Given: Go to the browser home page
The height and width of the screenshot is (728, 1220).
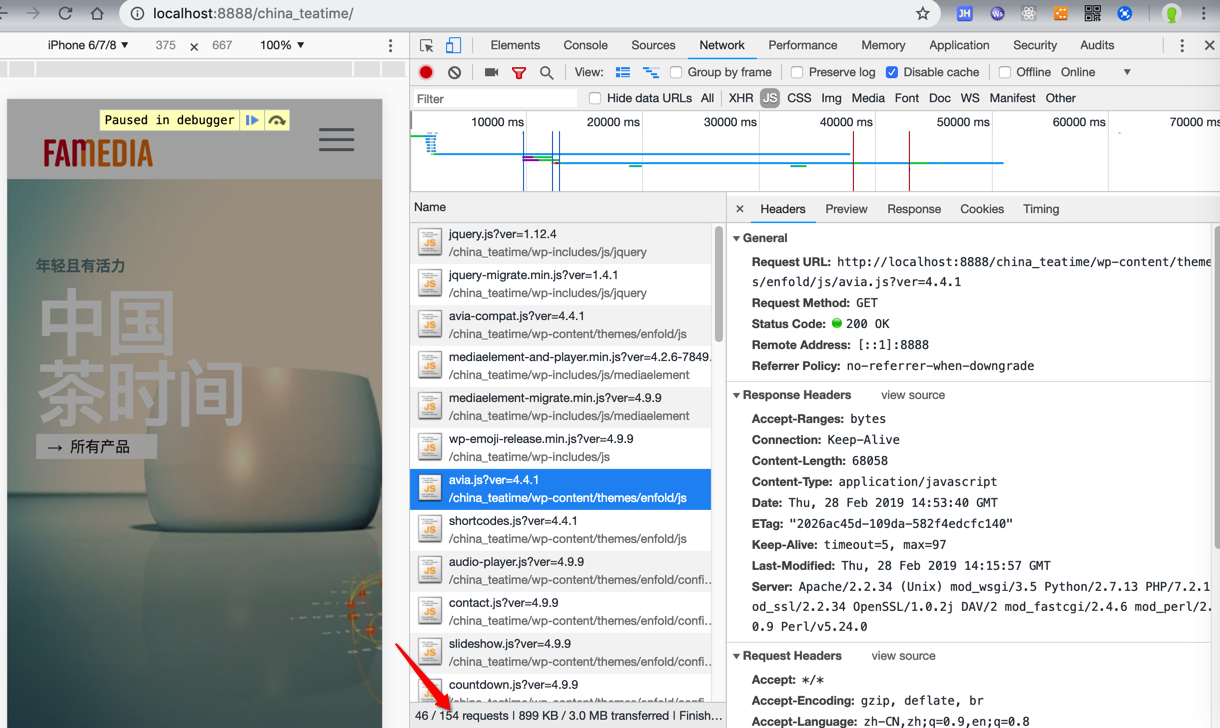Looking at the screenshot, I should pyautogui.click(x=97, y=14).
